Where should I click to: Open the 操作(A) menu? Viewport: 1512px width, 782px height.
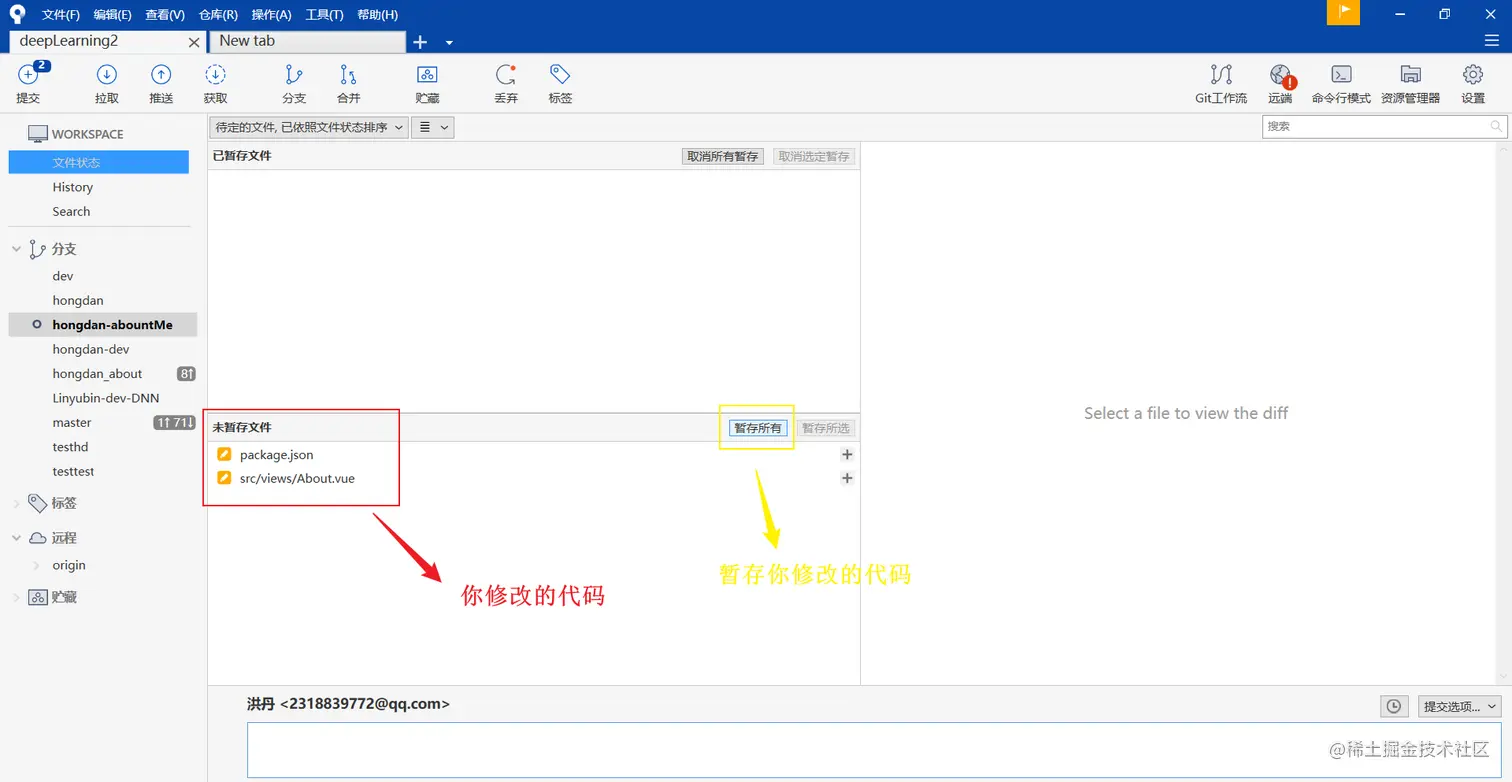click(271, 14)
